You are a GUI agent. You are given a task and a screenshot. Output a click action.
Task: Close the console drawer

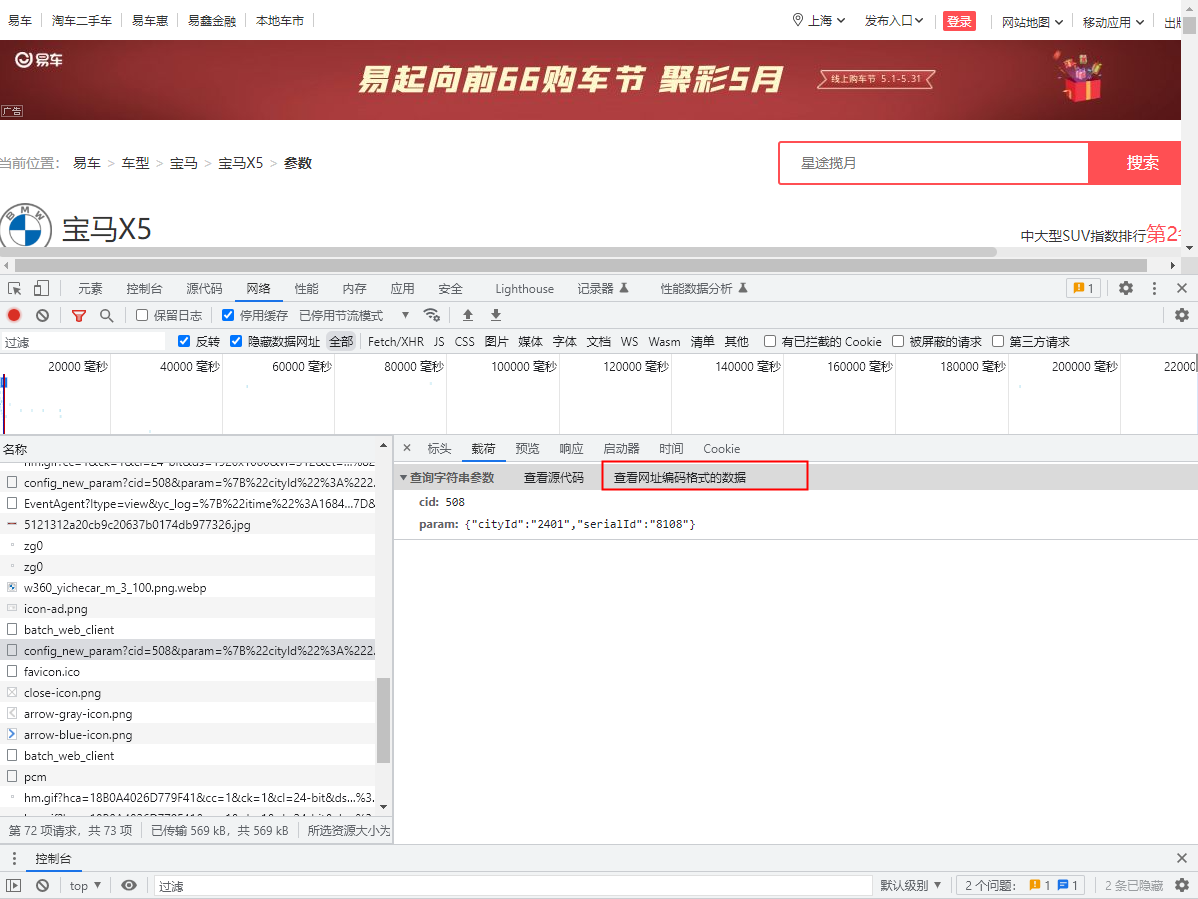tap(1182, 858)
